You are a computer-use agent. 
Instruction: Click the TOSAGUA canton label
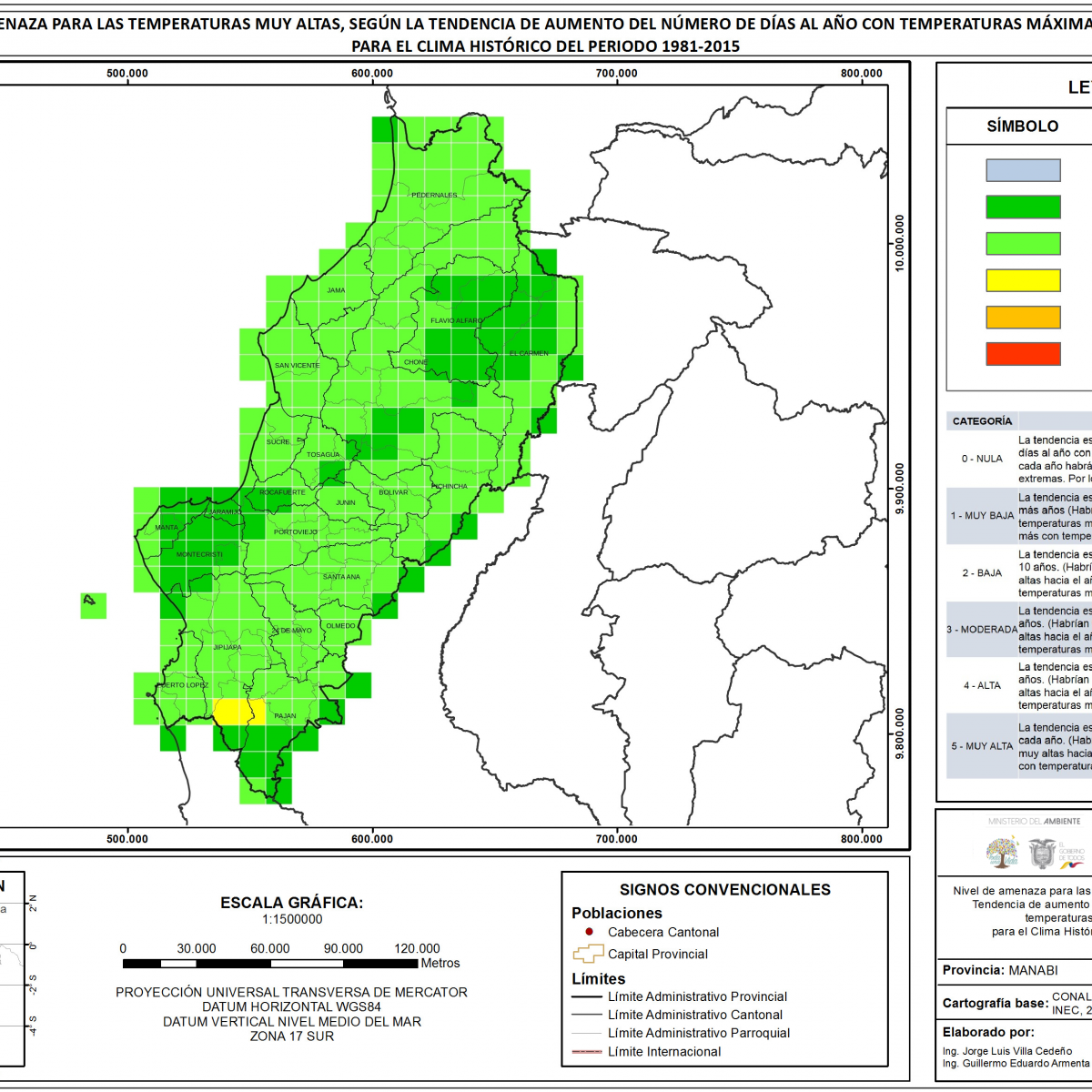pyautogui.click(x=323, y=454)
